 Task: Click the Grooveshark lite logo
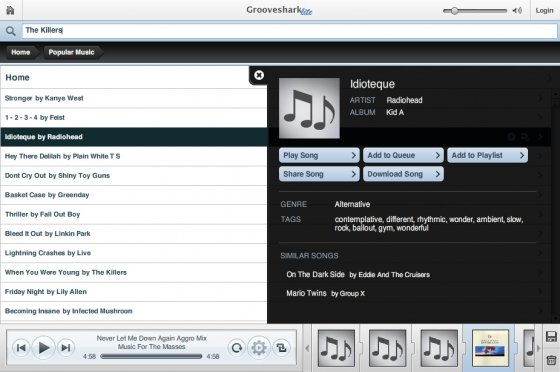[x=279, y=10]
